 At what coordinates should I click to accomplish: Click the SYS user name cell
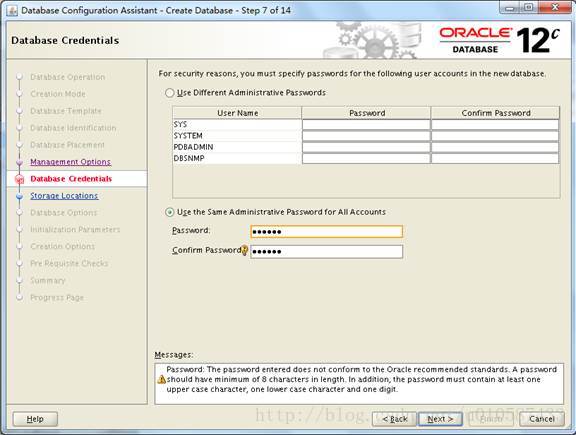tap(237, 125)
